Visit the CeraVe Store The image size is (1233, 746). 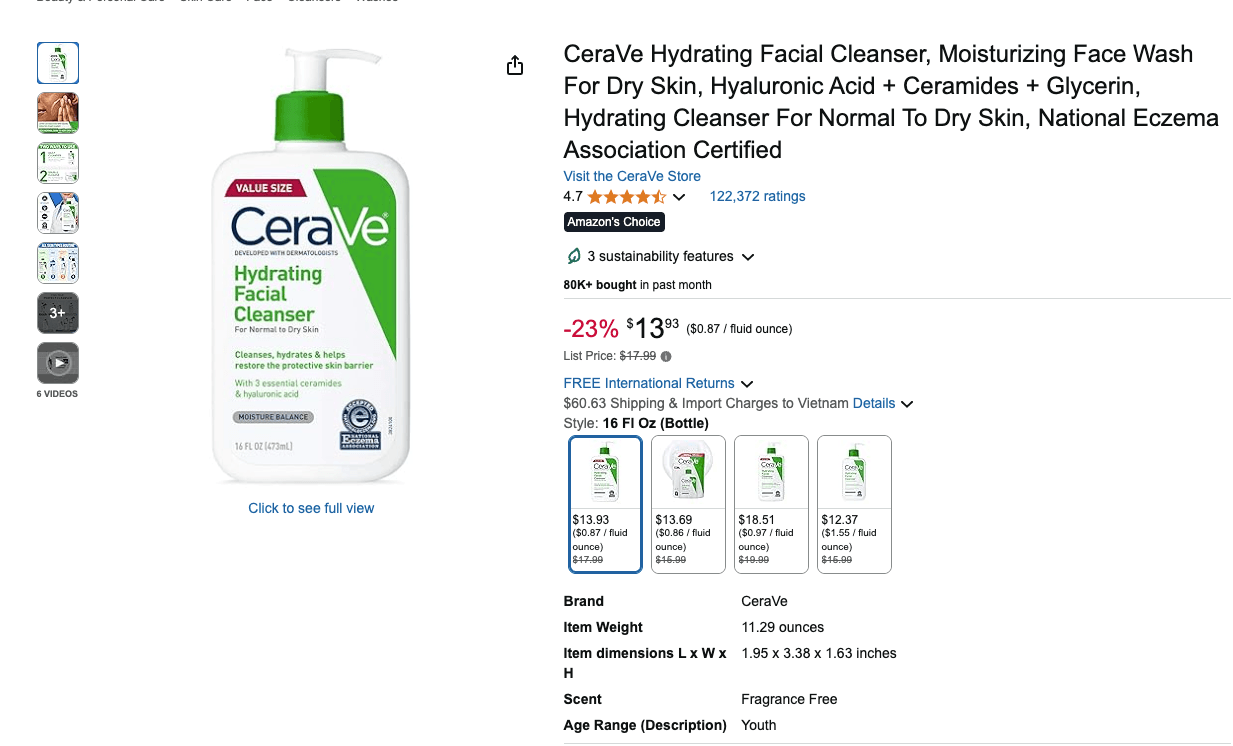point(631,176)
